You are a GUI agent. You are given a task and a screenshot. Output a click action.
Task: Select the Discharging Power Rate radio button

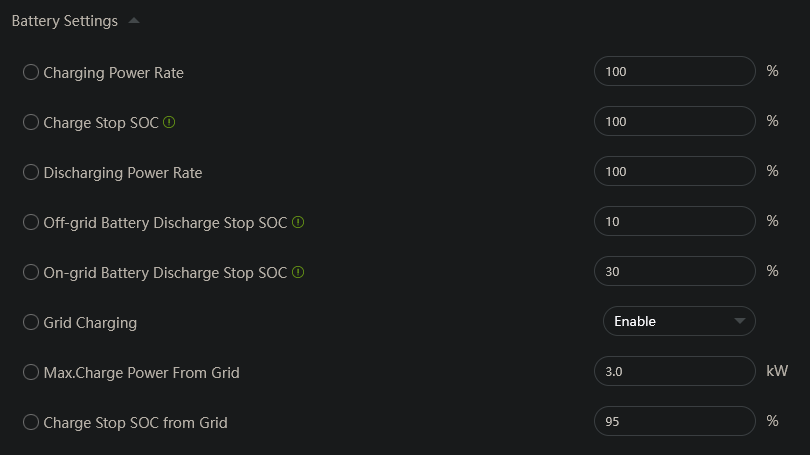click(31, 172)
